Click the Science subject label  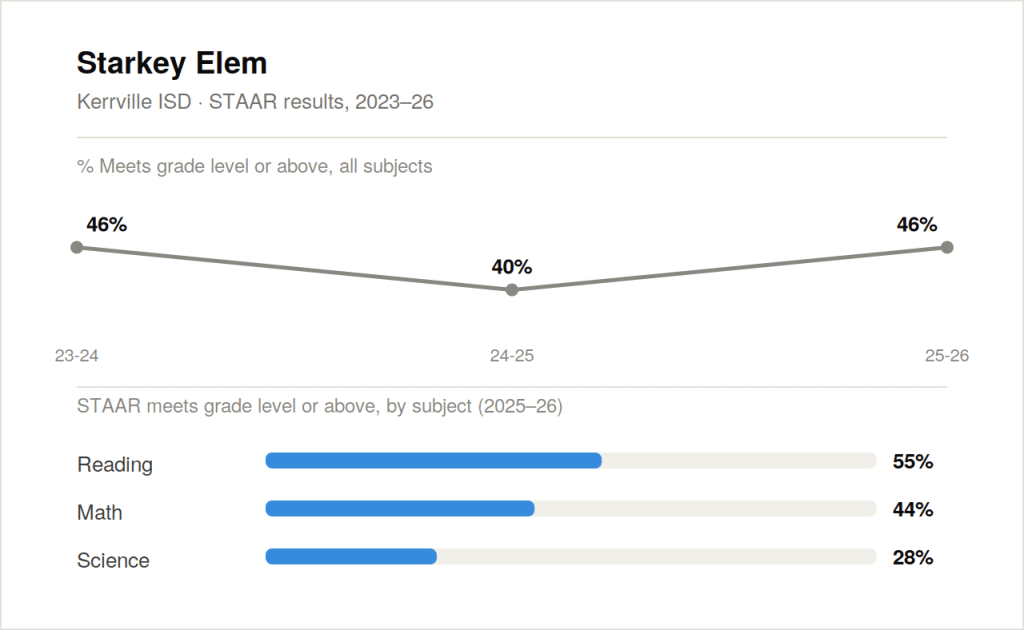click(113, 561)
